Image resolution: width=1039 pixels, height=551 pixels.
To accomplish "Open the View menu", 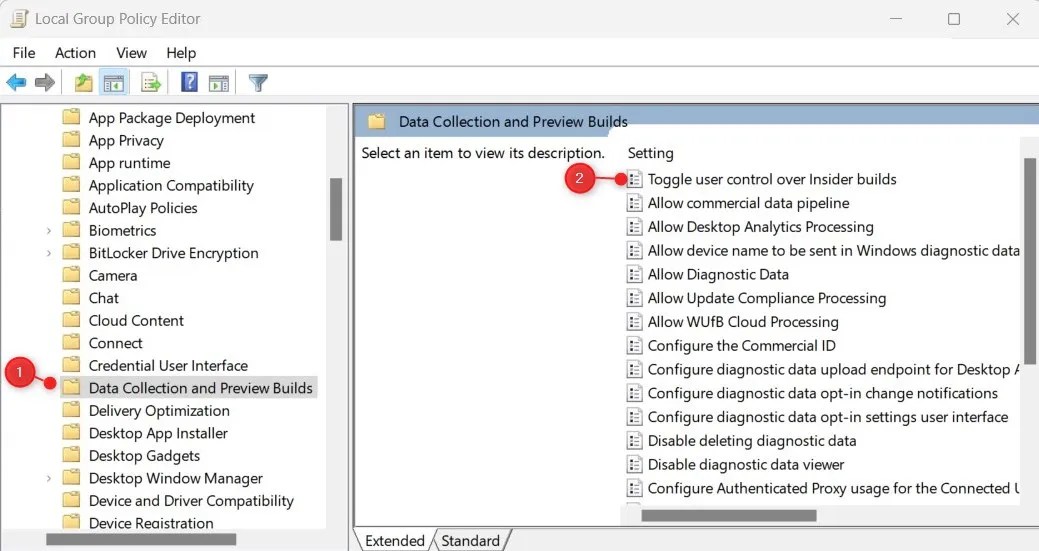I will (131, 53).
